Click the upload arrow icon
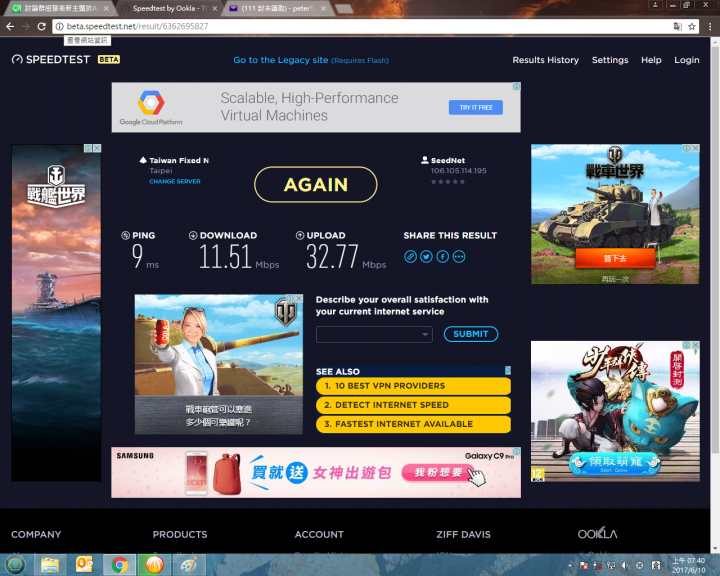 point(300,235)
